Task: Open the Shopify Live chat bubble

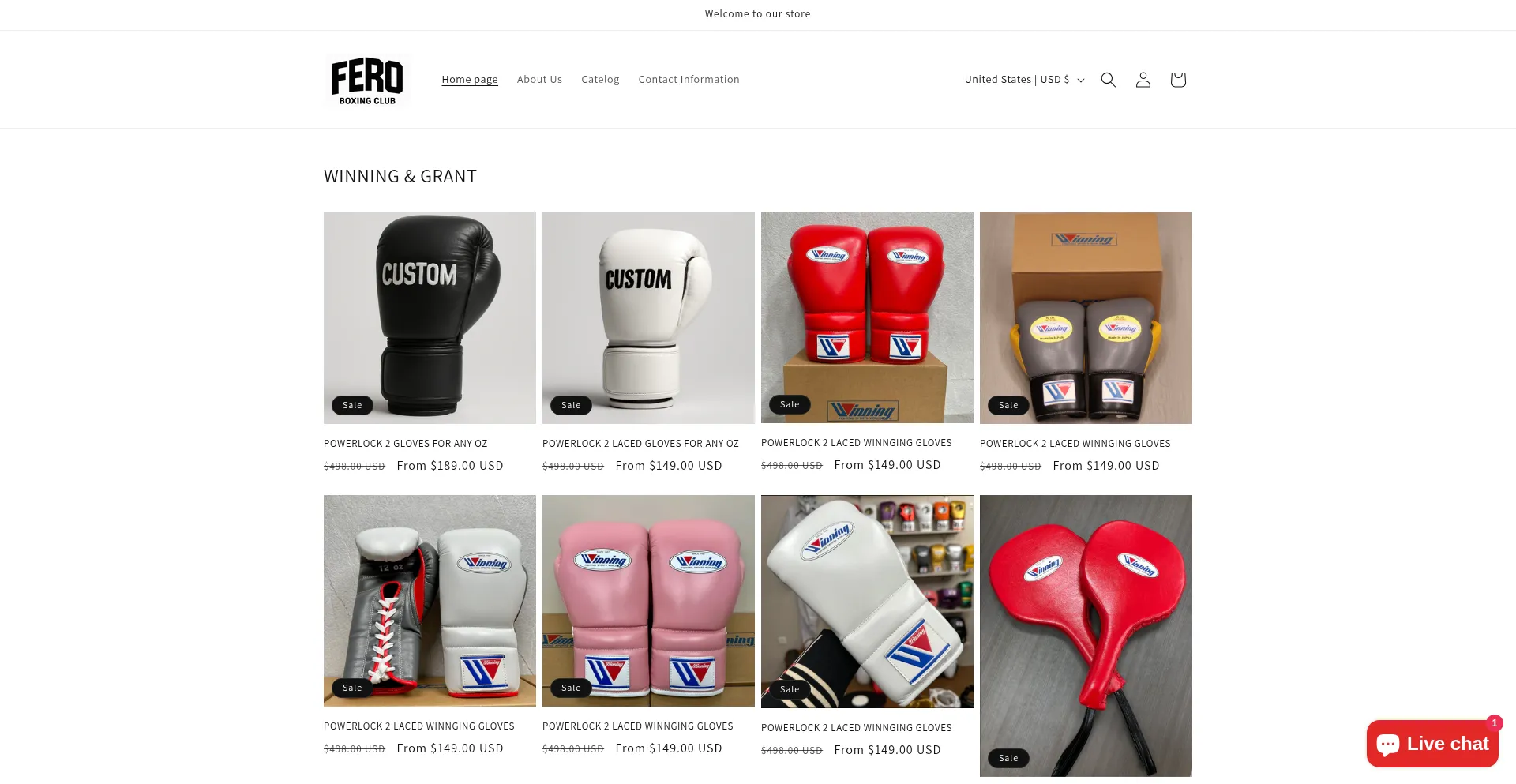Action: click(1432, 744)
